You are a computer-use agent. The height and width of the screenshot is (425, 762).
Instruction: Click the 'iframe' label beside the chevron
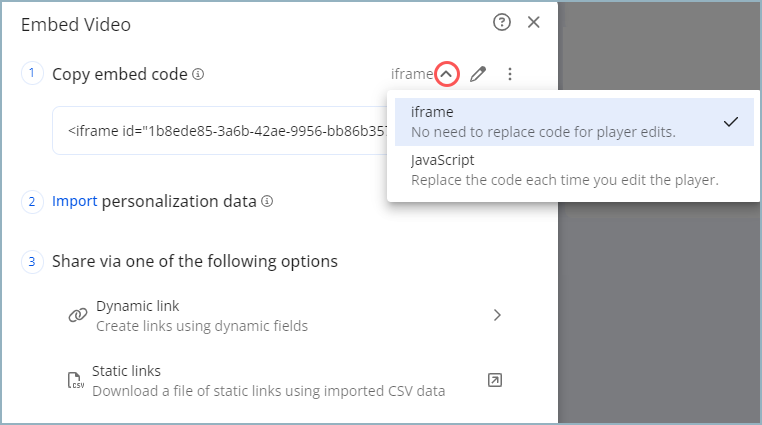point(412,74)
